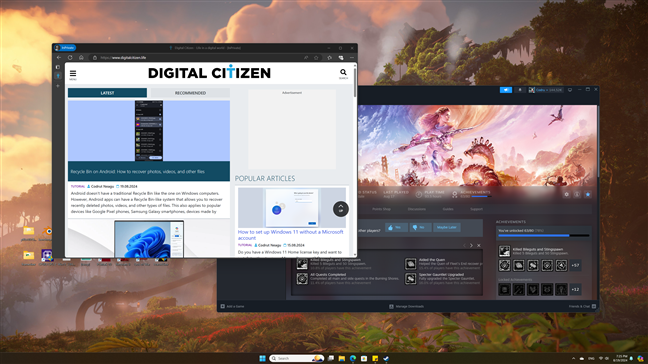Click the Edge address bar URL
The height and width of the screenshot is (364, 648).
[123, 58]
